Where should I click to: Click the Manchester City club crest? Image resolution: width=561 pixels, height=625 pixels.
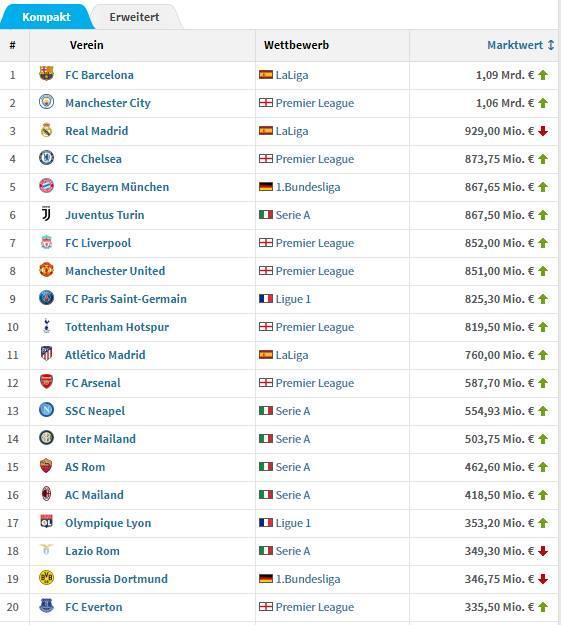click(x=46, y=102)
